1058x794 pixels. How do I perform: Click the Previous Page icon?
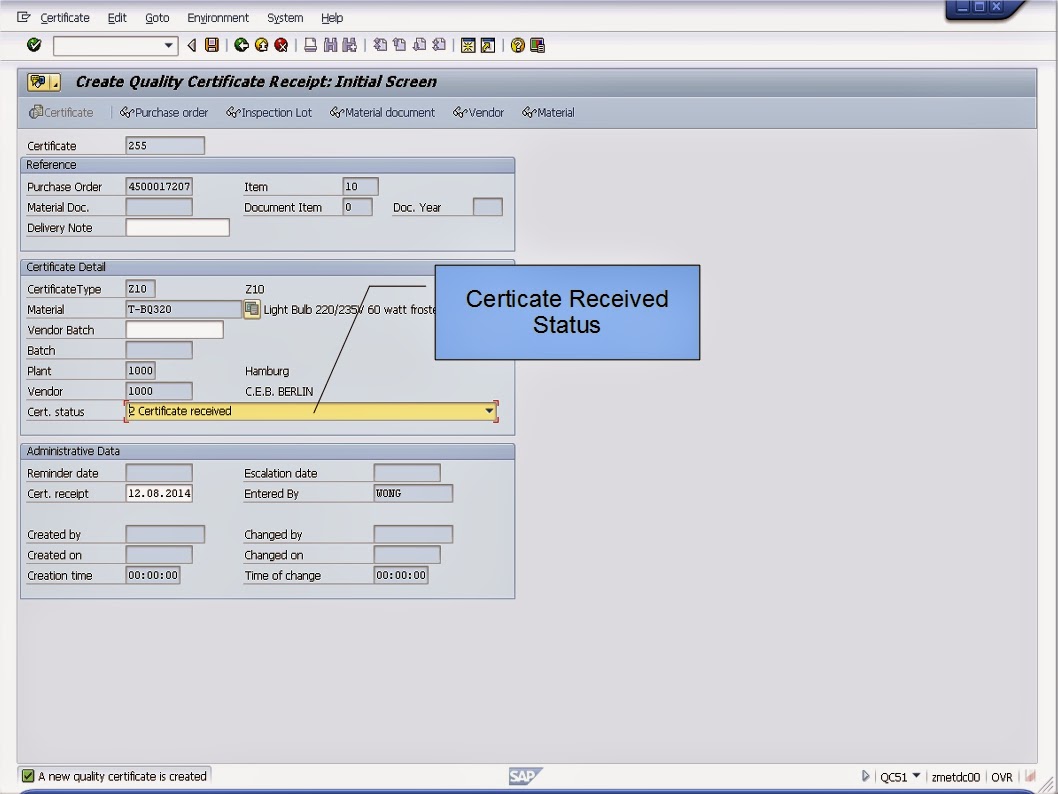(400, 45)
